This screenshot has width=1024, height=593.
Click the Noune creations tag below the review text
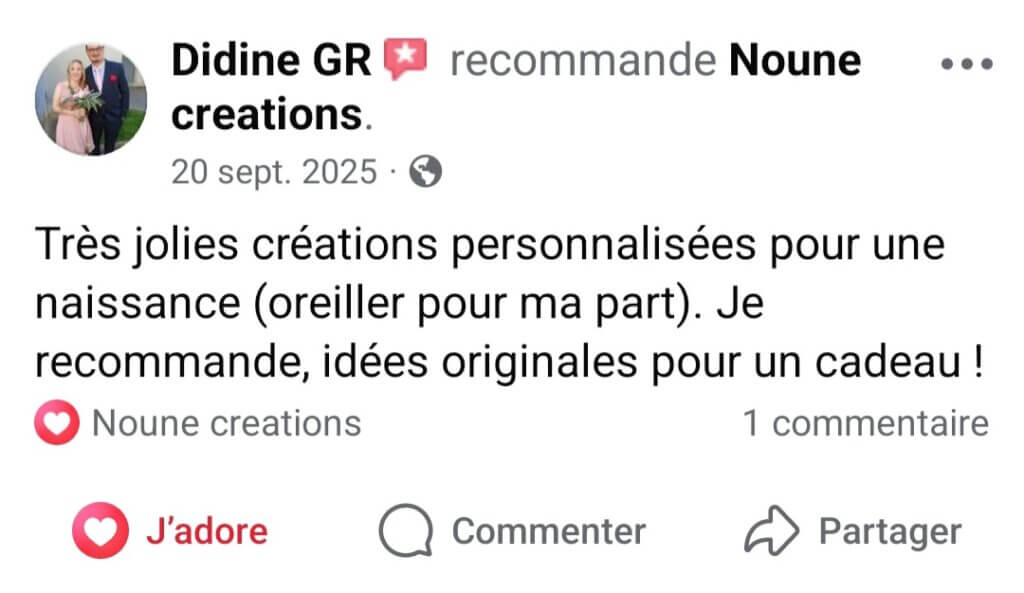[226, 422]
